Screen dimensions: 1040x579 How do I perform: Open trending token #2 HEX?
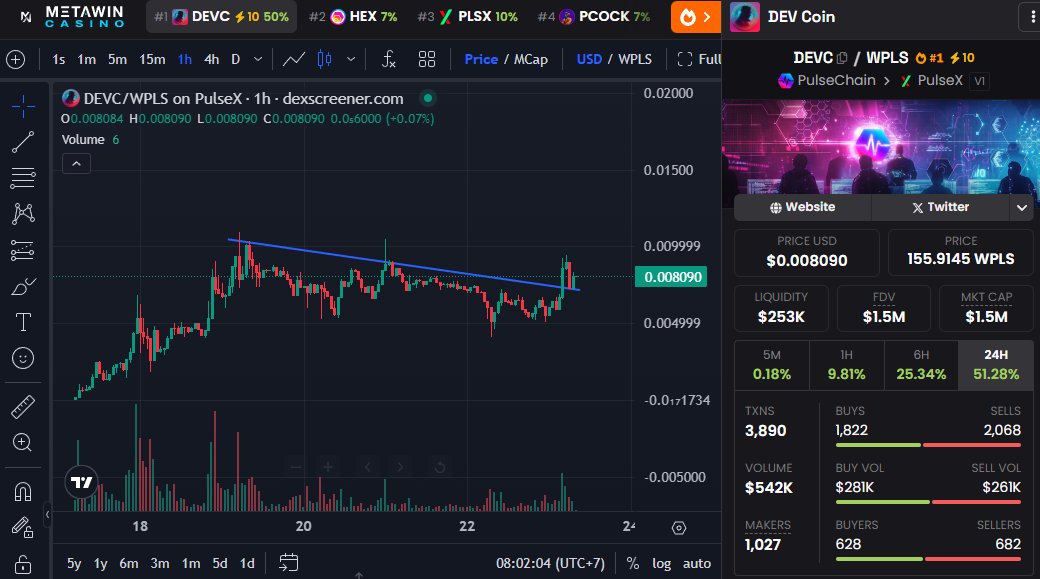353,17
